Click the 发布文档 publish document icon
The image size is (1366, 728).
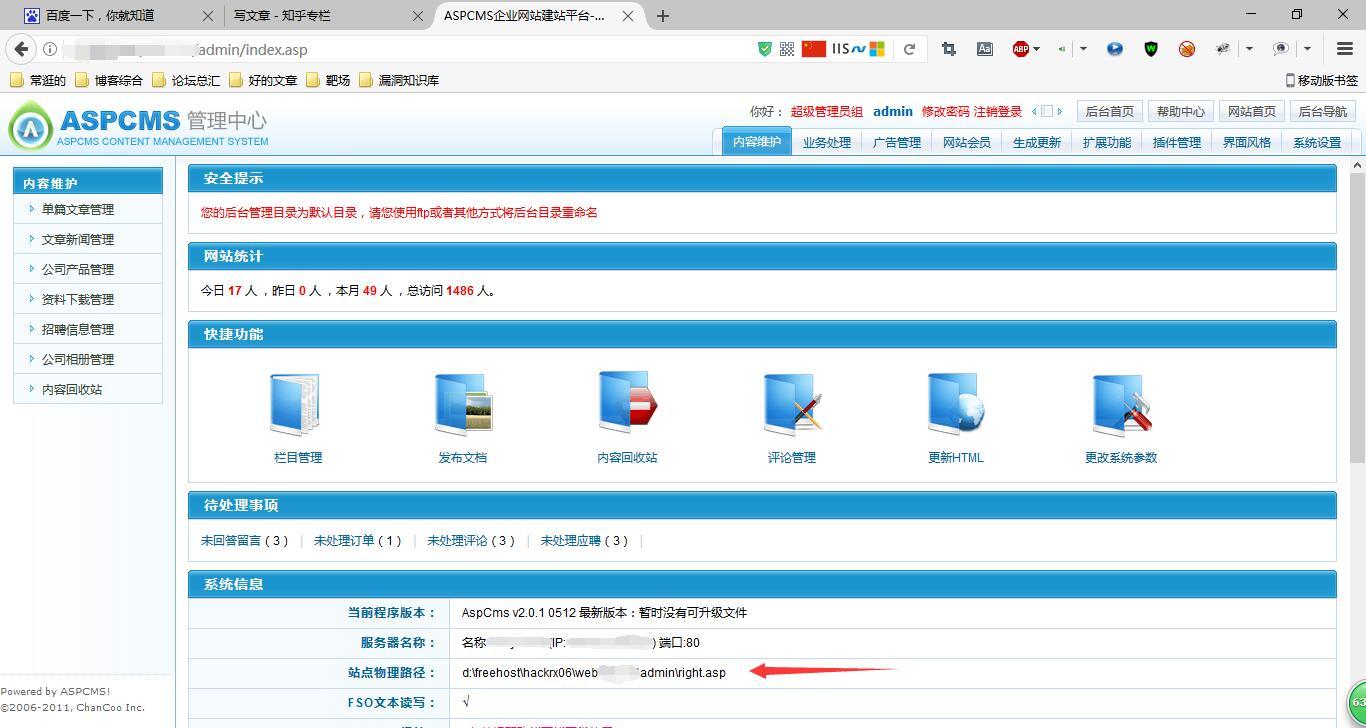tap(462, 405)
